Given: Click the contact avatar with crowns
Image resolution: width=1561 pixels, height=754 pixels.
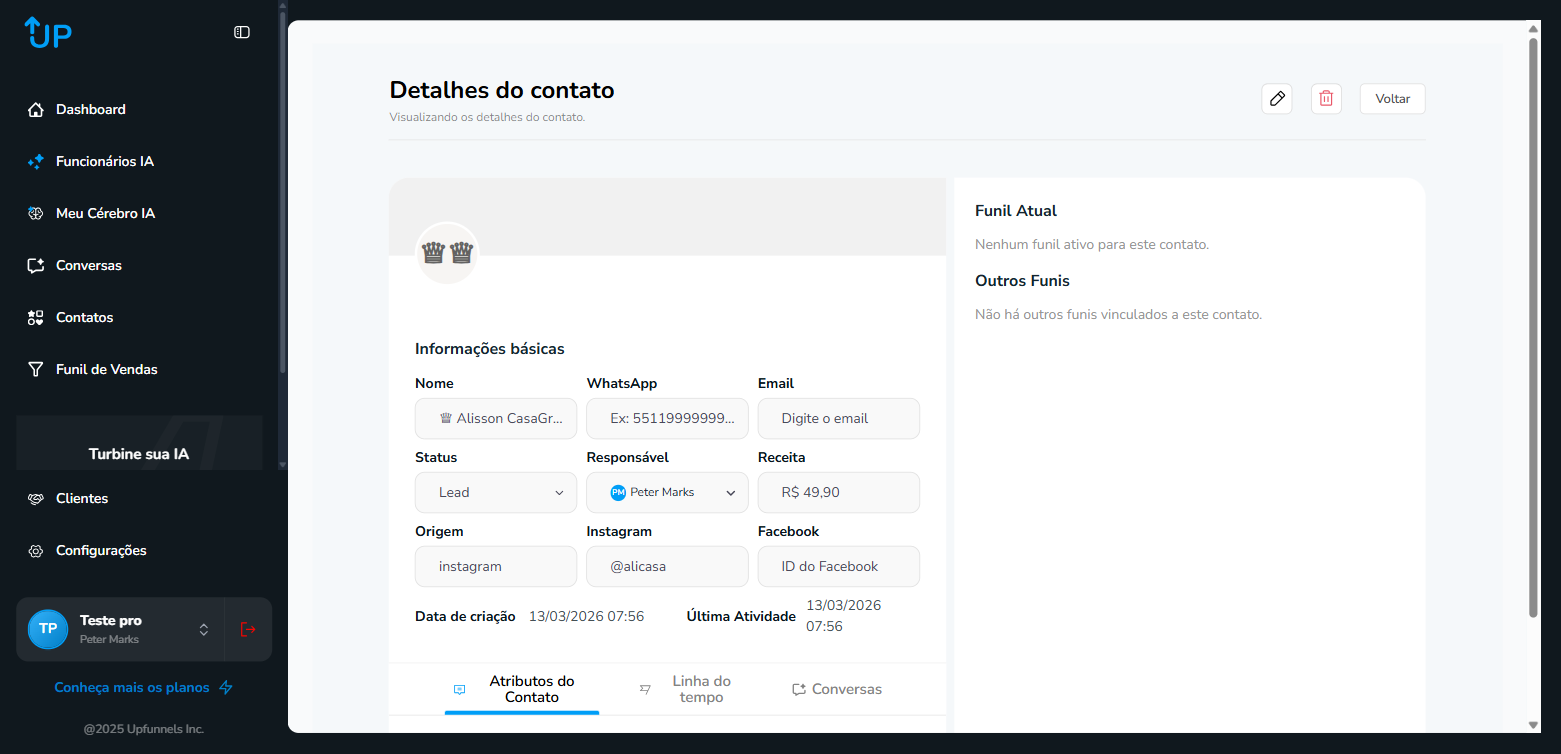Looking at the screenshot, I should pyautogui.click(x=447, y=253).
